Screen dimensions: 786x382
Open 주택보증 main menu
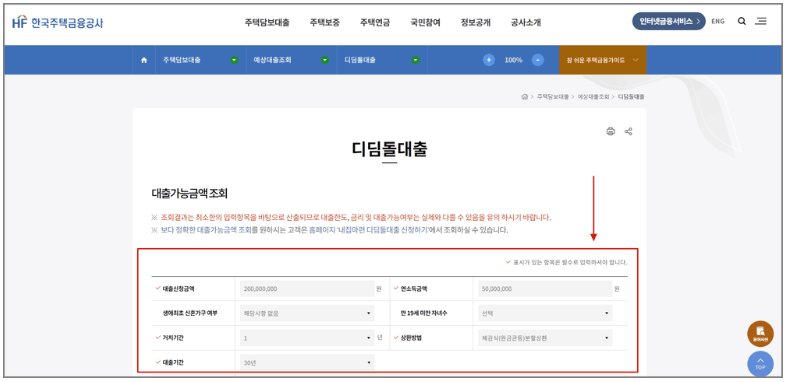325,23
